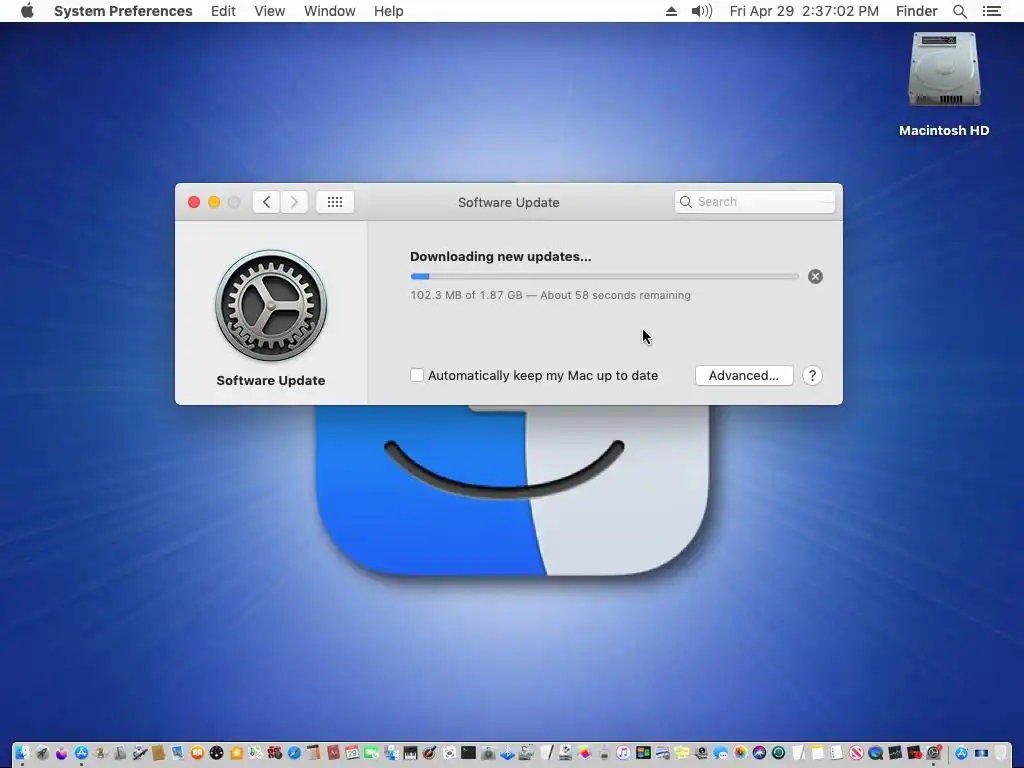The image size is (1024, 768).
Task: Open Launchpad from the Dock
Action: (42, 753)
